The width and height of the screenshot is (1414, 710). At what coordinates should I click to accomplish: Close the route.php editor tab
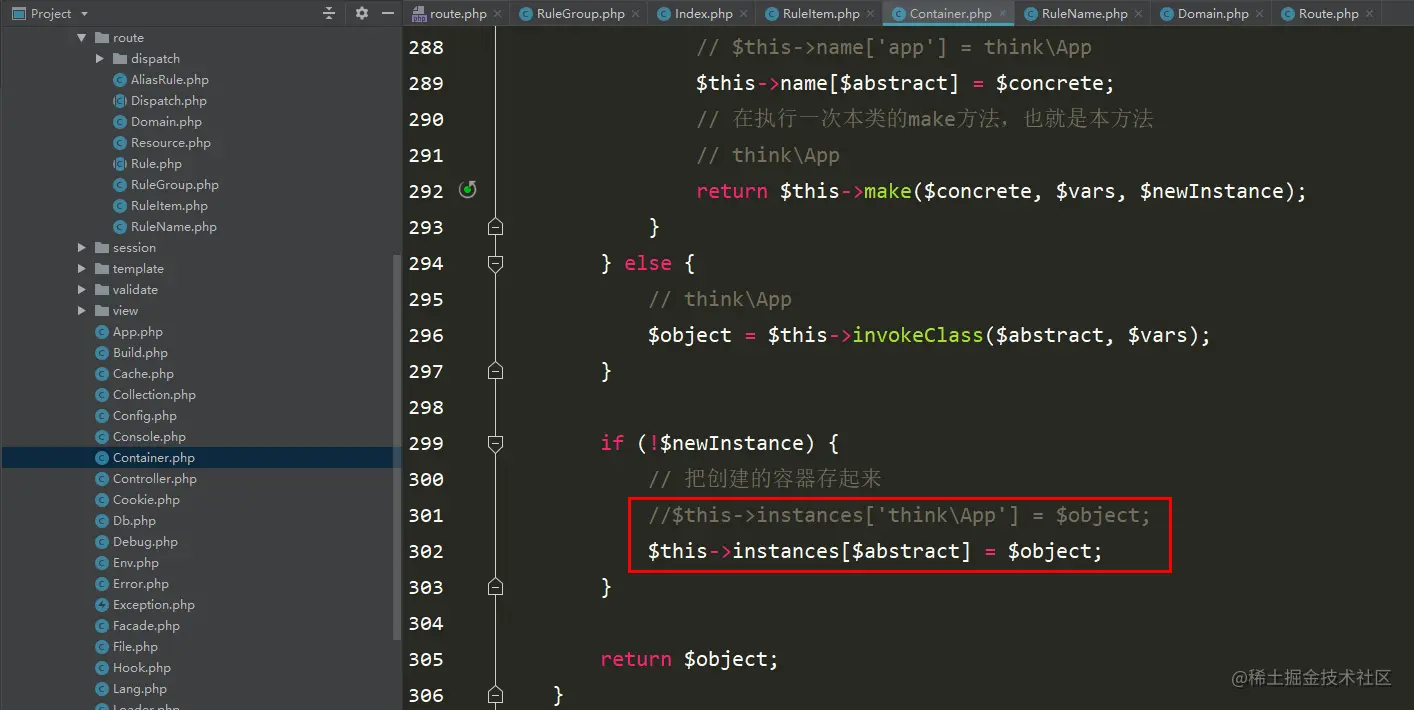[499, 14]
